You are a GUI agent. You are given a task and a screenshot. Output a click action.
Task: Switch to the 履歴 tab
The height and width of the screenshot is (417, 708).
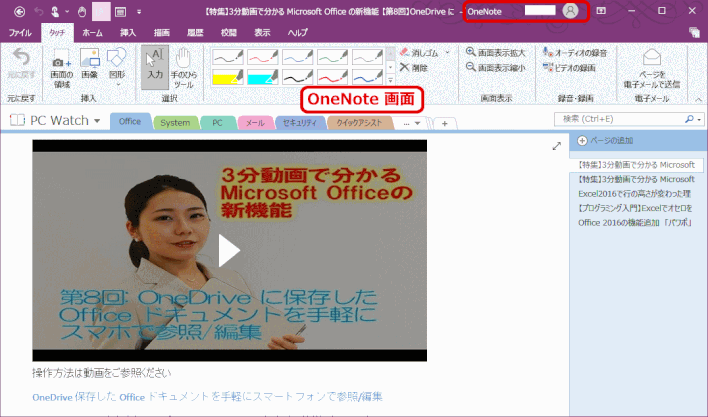pyautogui.click(x=195, y=32)
